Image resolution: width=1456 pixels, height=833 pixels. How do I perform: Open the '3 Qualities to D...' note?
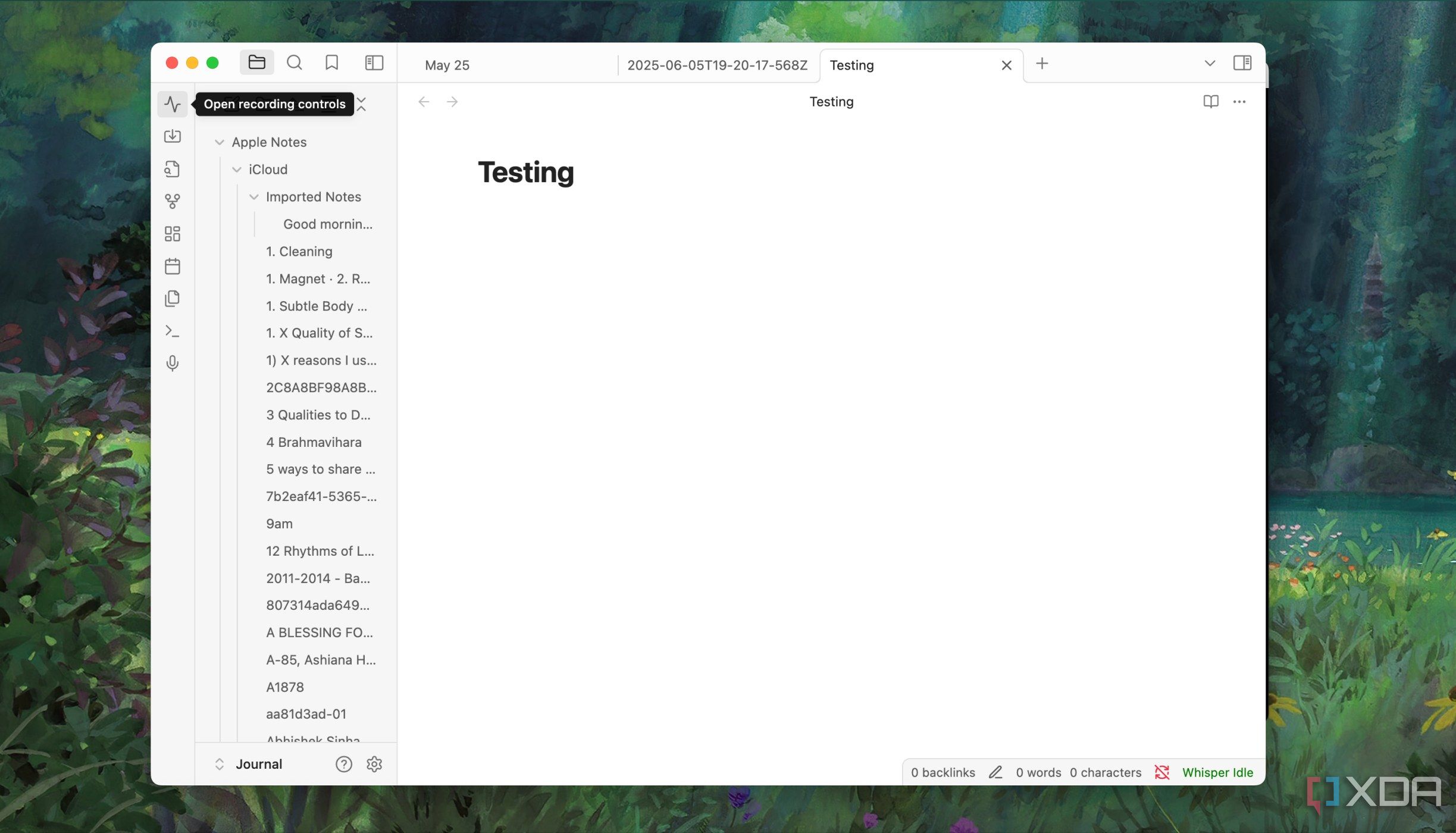[318, 415]
